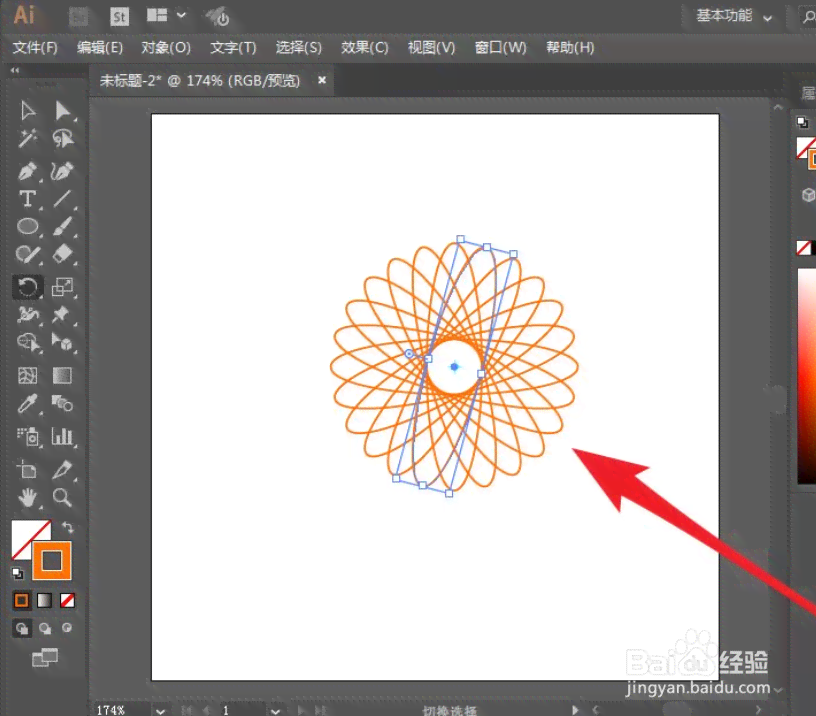Select the Slice tool

pyautogui.click(x=62, y=470)
